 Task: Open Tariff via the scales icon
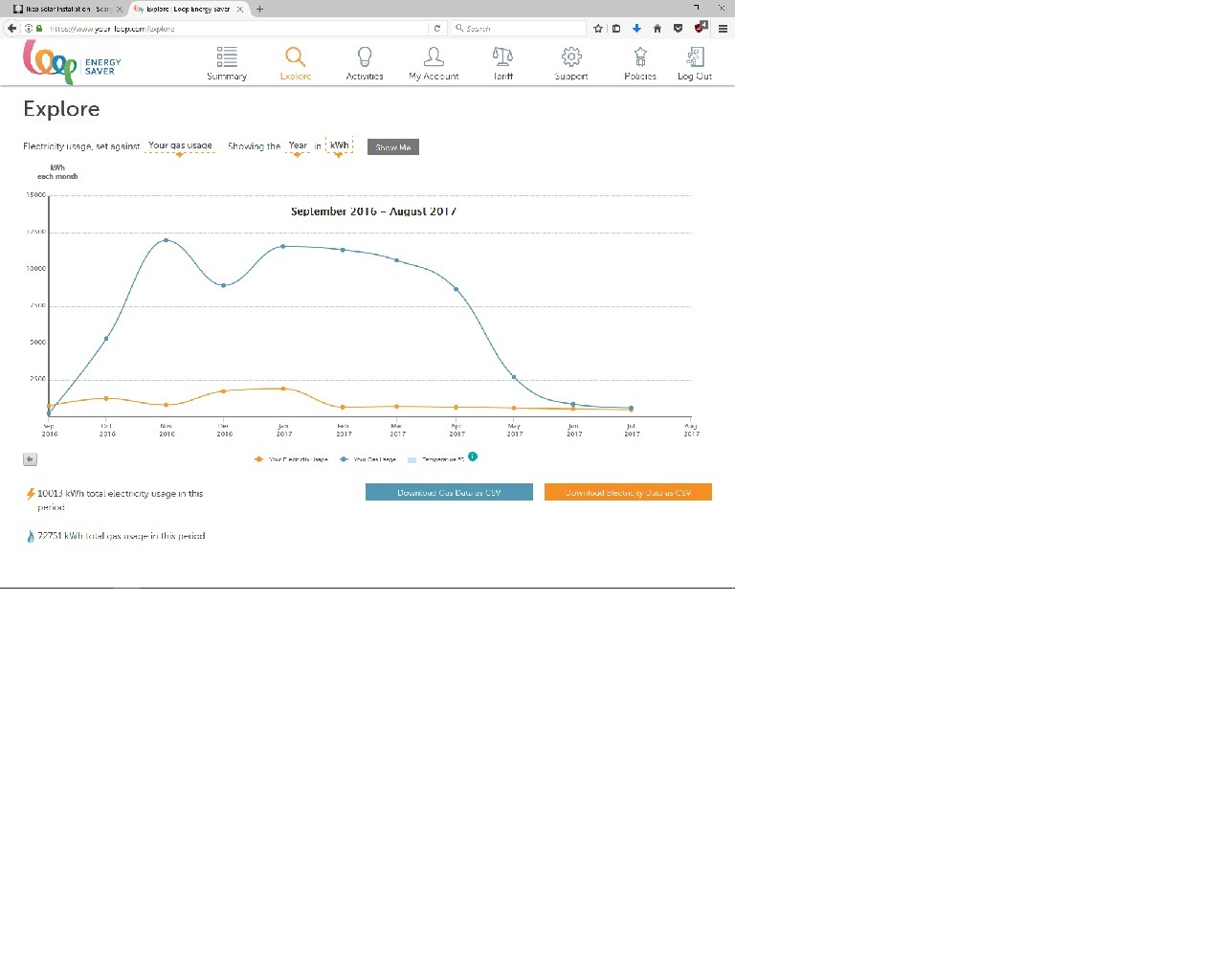502,57
